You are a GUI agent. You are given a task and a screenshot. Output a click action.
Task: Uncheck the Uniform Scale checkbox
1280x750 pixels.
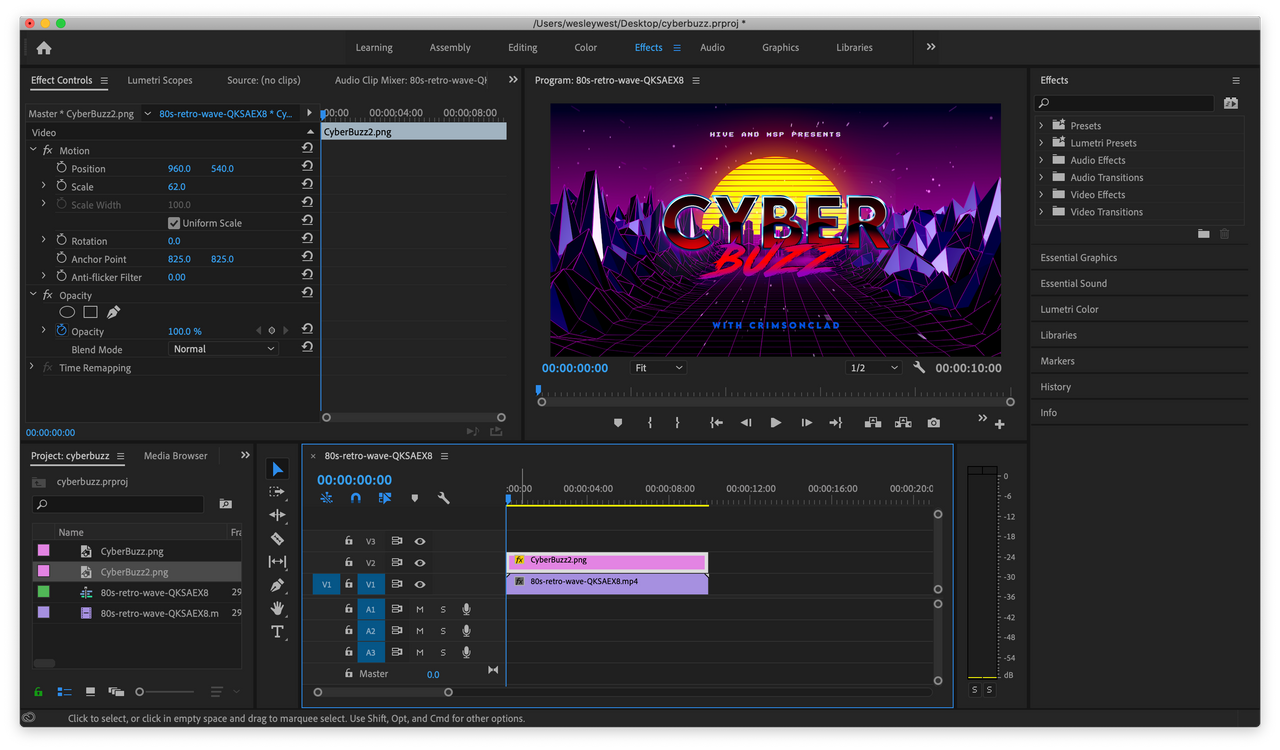(x=174, y=223)
